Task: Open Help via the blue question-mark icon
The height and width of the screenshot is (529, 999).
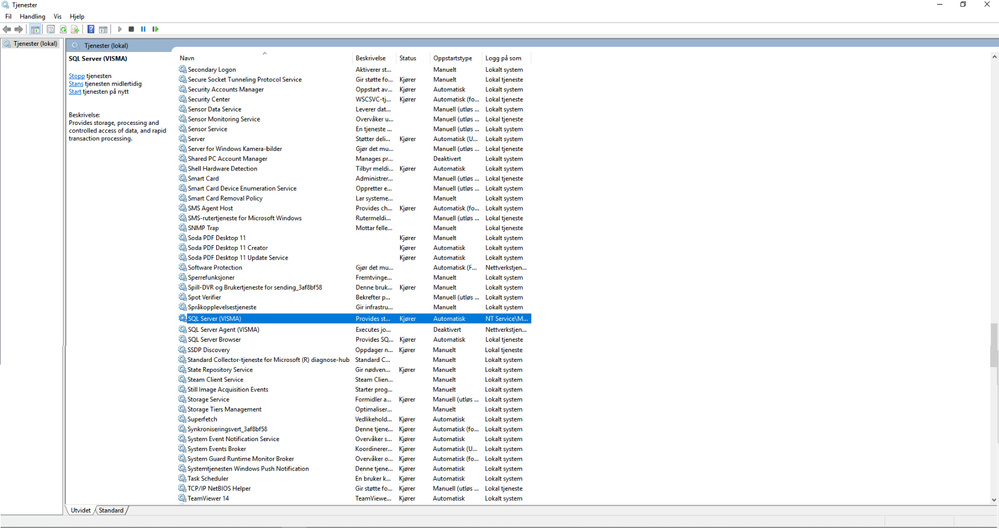Action: (x=91, y=29)
